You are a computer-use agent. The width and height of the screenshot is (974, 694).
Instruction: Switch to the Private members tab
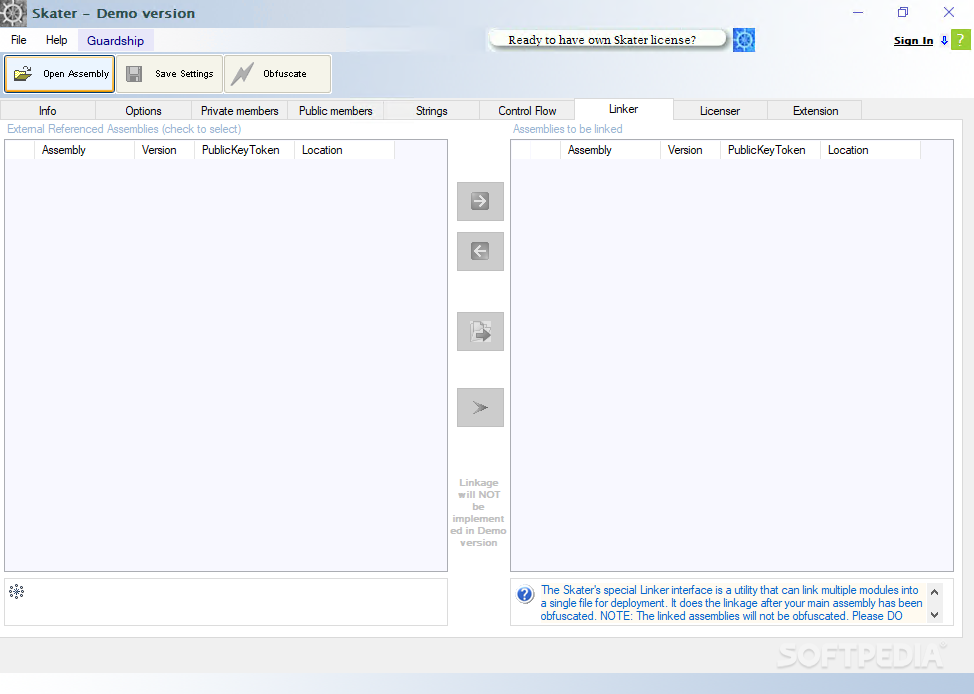click(x=240, y=111)
